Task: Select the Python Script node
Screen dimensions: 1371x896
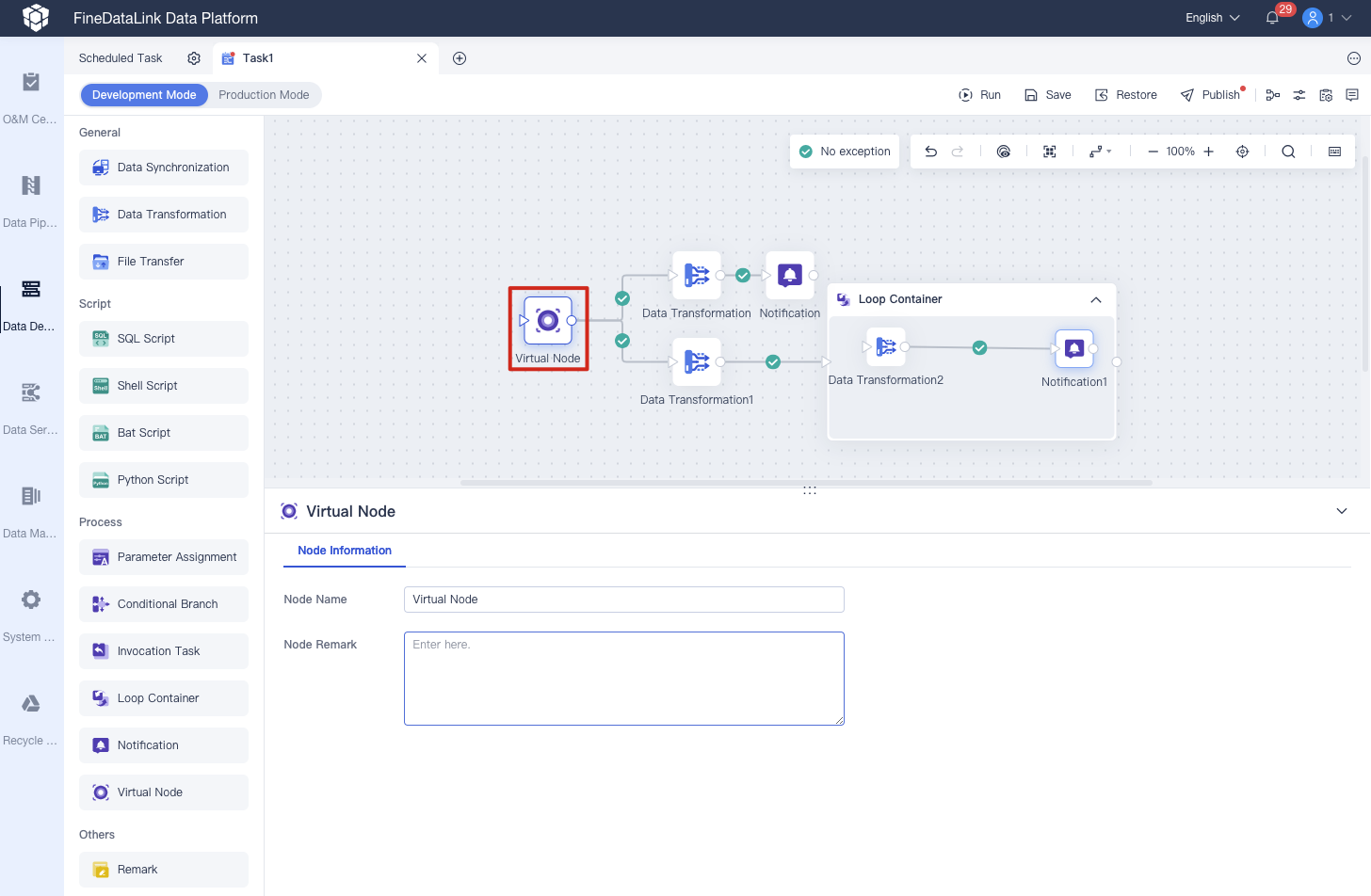Action: [163, 479]
